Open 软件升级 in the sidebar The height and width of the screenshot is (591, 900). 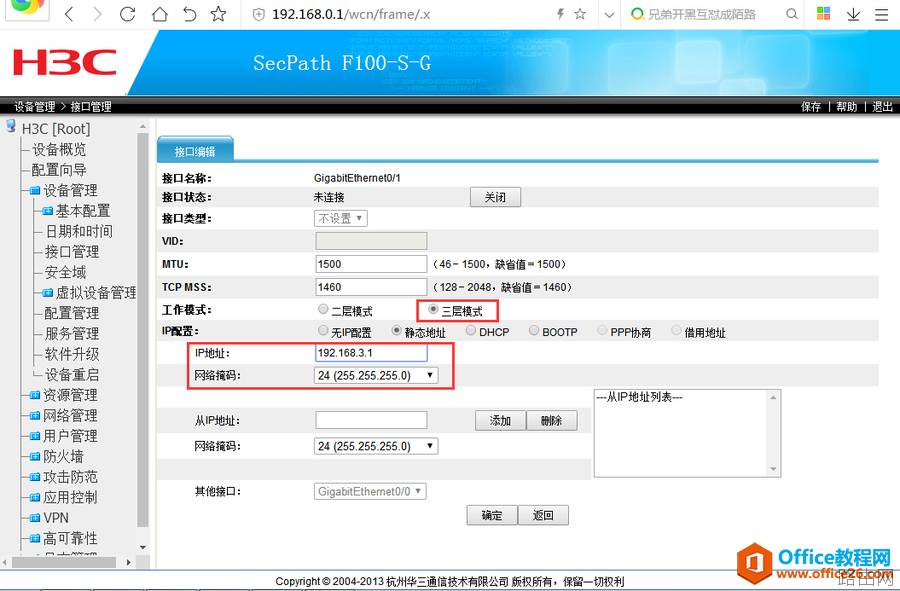[x=72, y=355]
